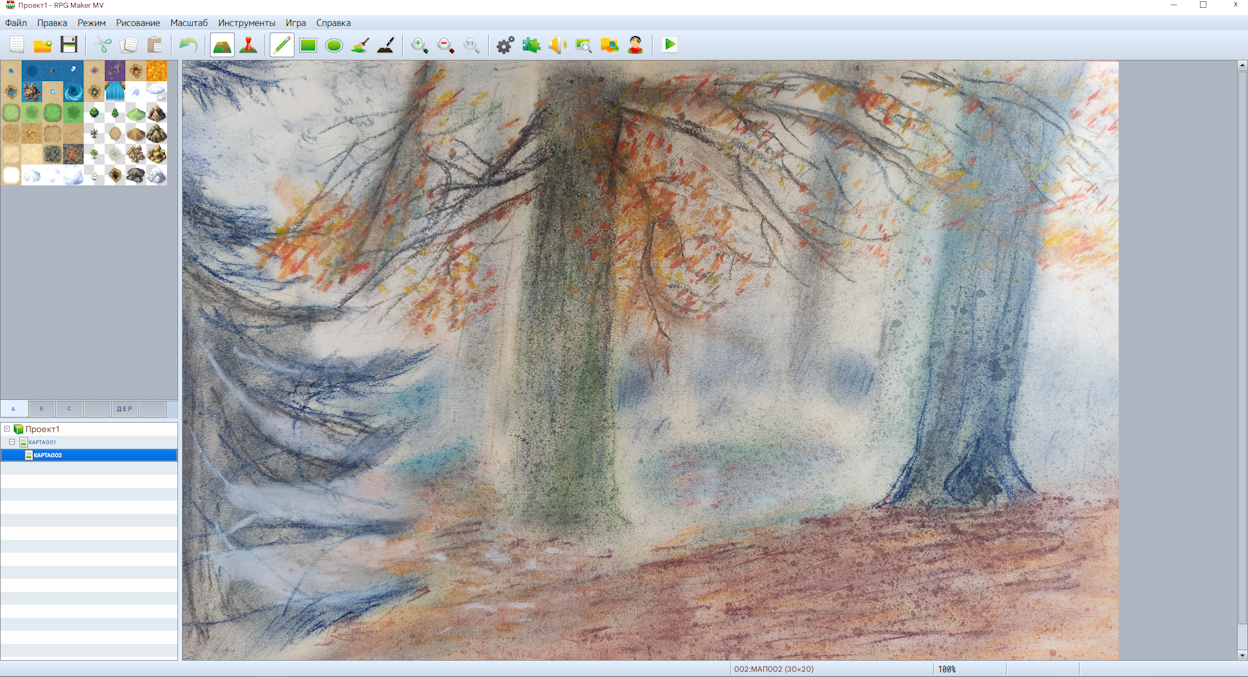Click the map vertical scrollbar down arrow
The width and height of the screenshot is (1248, 677).
tap(1242, 655)
